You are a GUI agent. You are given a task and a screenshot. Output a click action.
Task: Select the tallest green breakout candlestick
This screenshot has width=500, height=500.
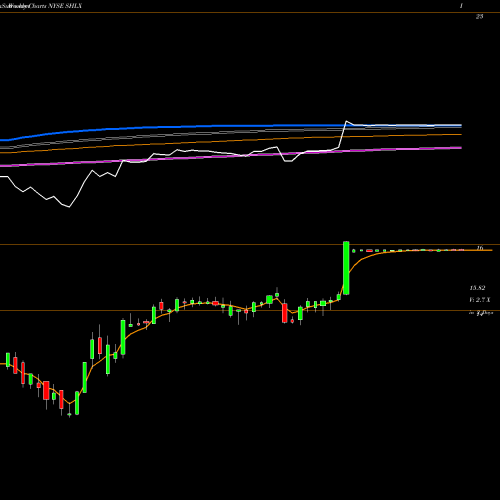tap(346, 268)
